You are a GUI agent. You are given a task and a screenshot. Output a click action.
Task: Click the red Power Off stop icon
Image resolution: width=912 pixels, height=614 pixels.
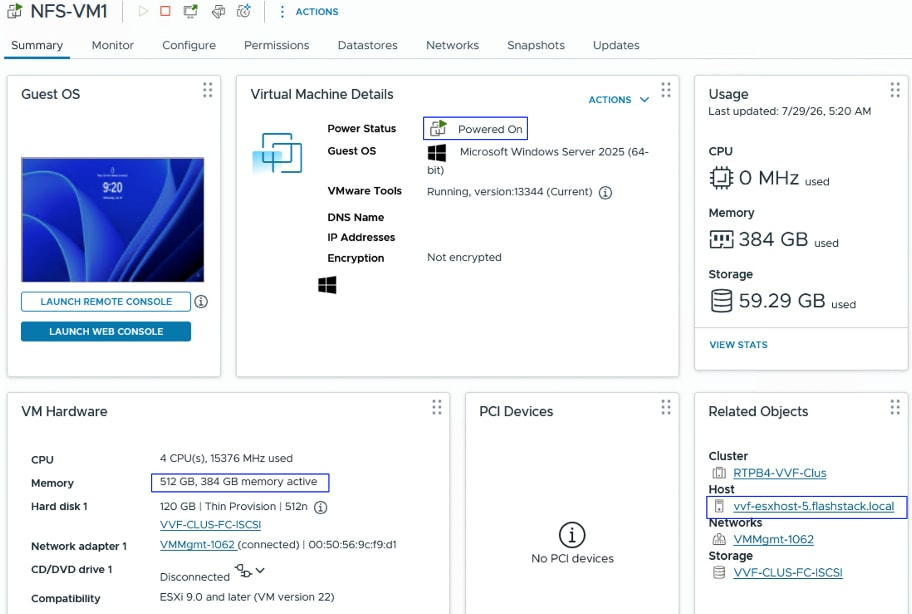pos(165,11)
